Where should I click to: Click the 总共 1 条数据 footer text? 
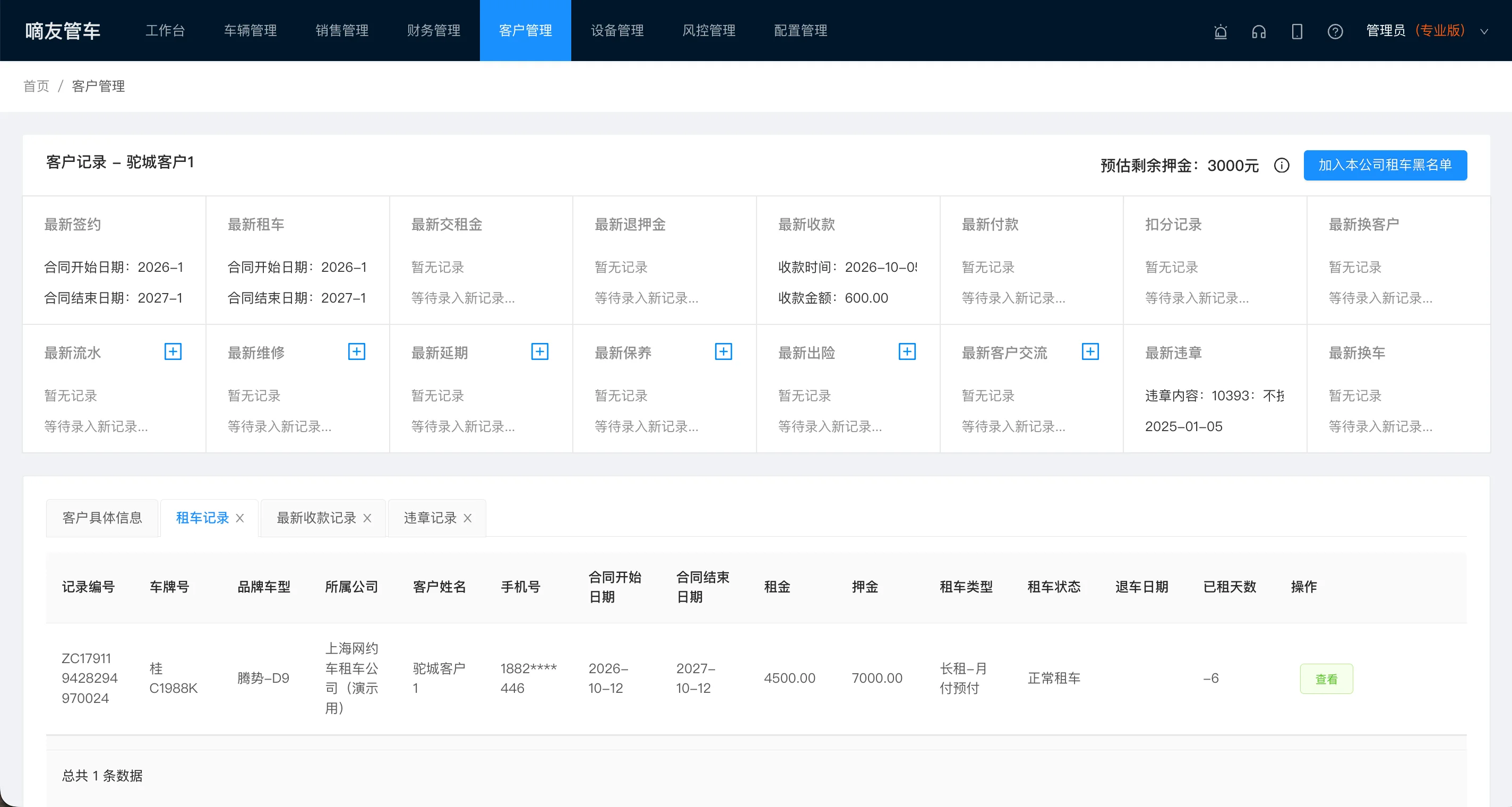click(x=102, y=776)
